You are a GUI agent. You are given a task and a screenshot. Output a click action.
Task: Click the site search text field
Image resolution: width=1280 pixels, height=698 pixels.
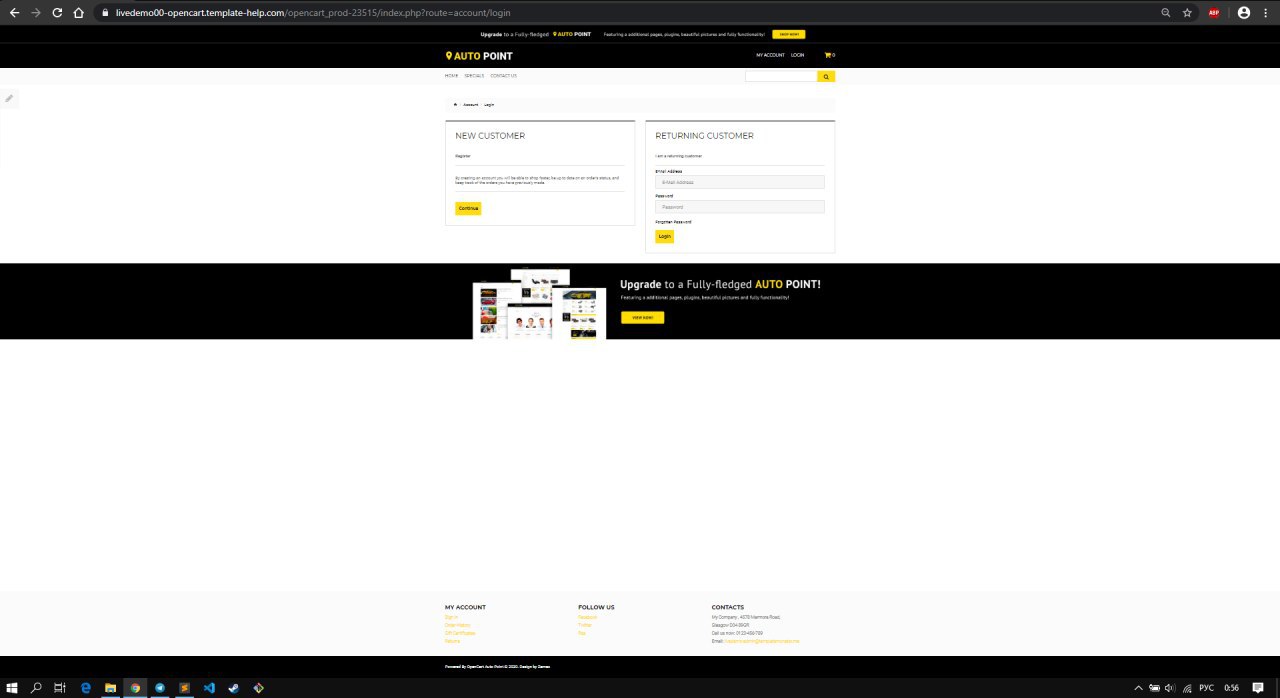[781, 76]
